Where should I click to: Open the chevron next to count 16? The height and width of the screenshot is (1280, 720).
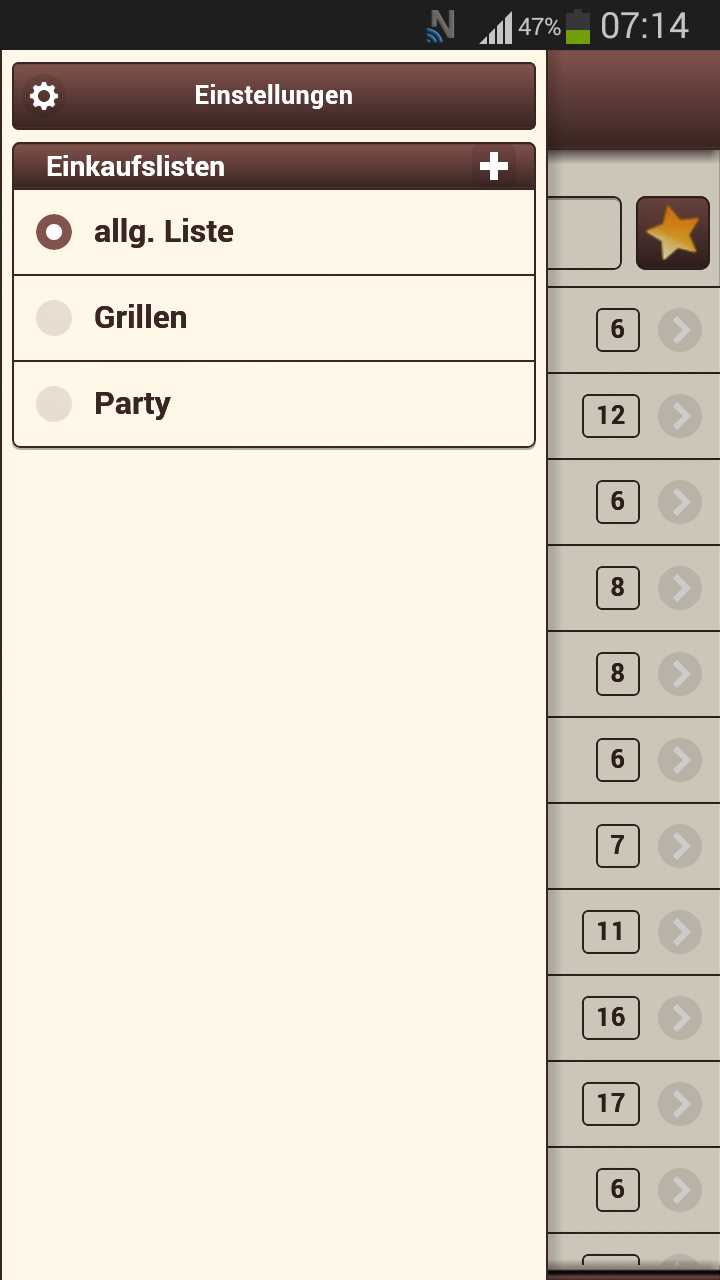click(x=680, y=1018)
